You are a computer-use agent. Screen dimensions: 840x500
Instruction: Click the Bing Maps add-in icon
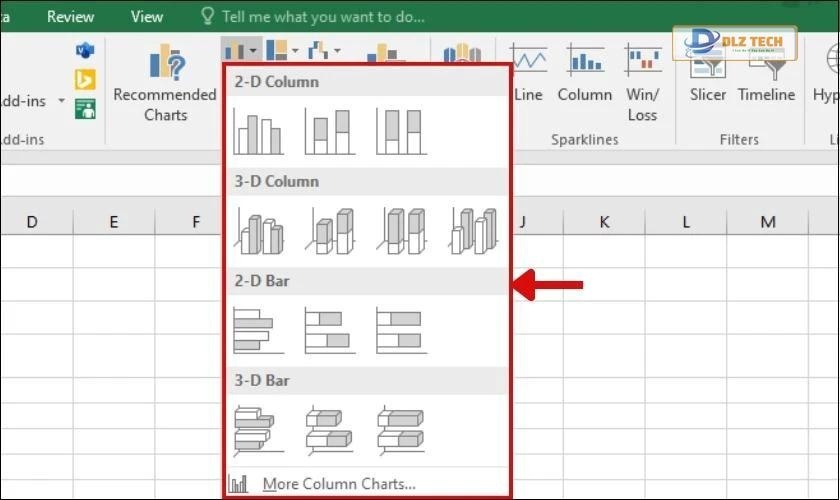pos(85,79)
